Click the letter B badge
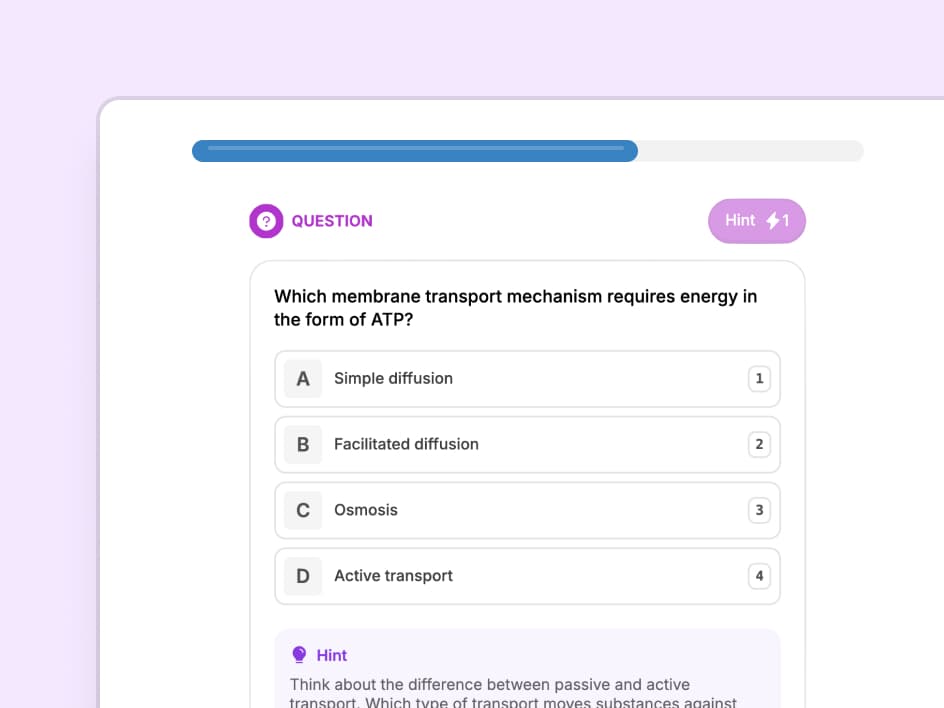 [303, 445]
